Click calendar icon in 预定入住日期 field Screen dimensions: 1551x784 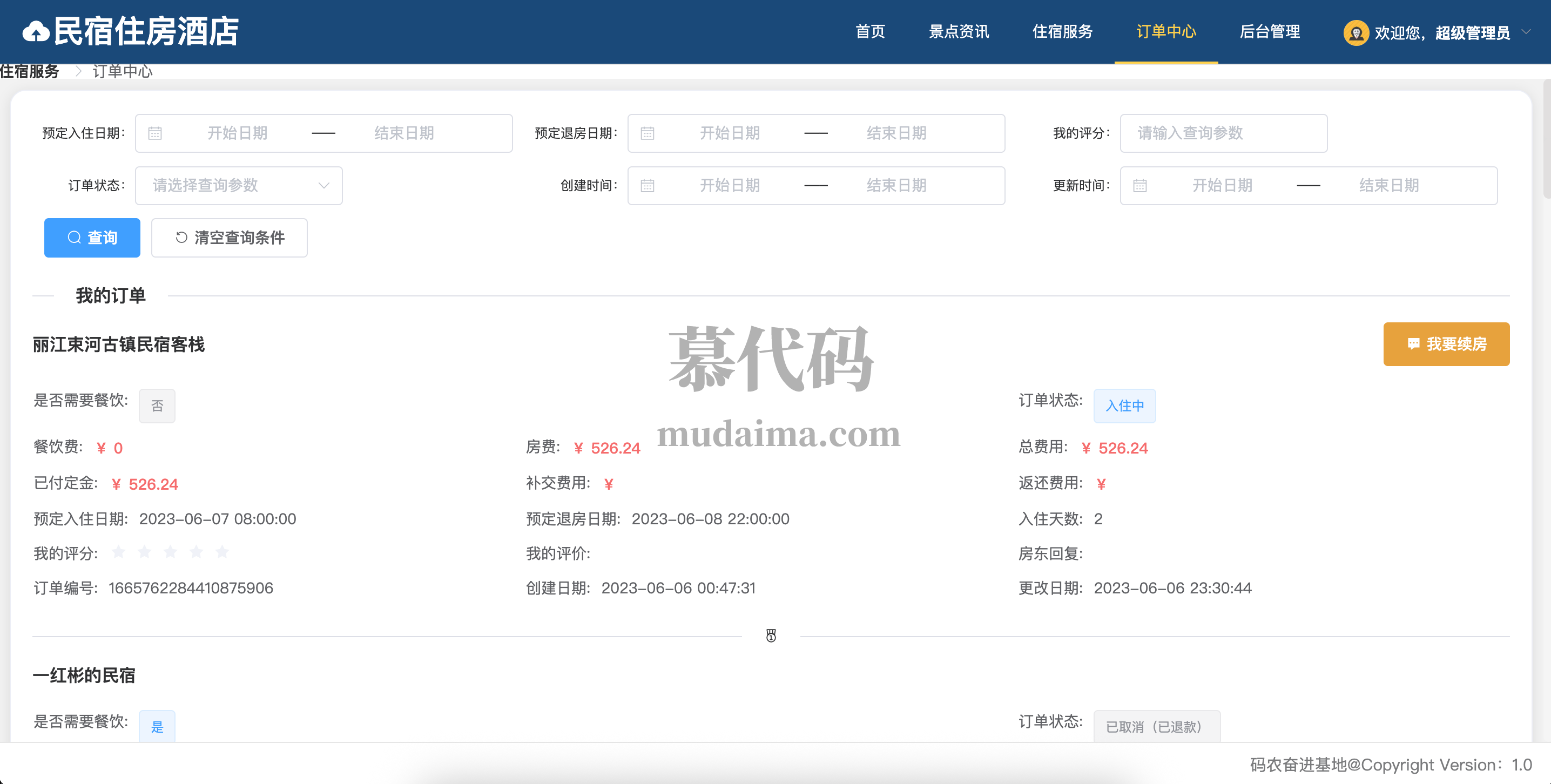coord(155,133)
